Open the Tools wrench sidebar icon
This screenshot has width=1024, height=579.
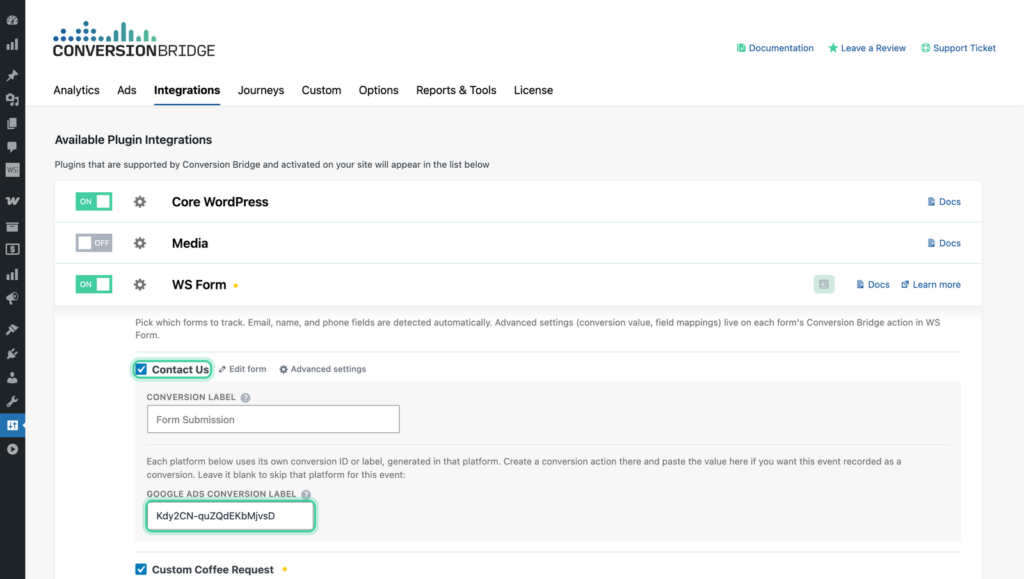point(12,401)
